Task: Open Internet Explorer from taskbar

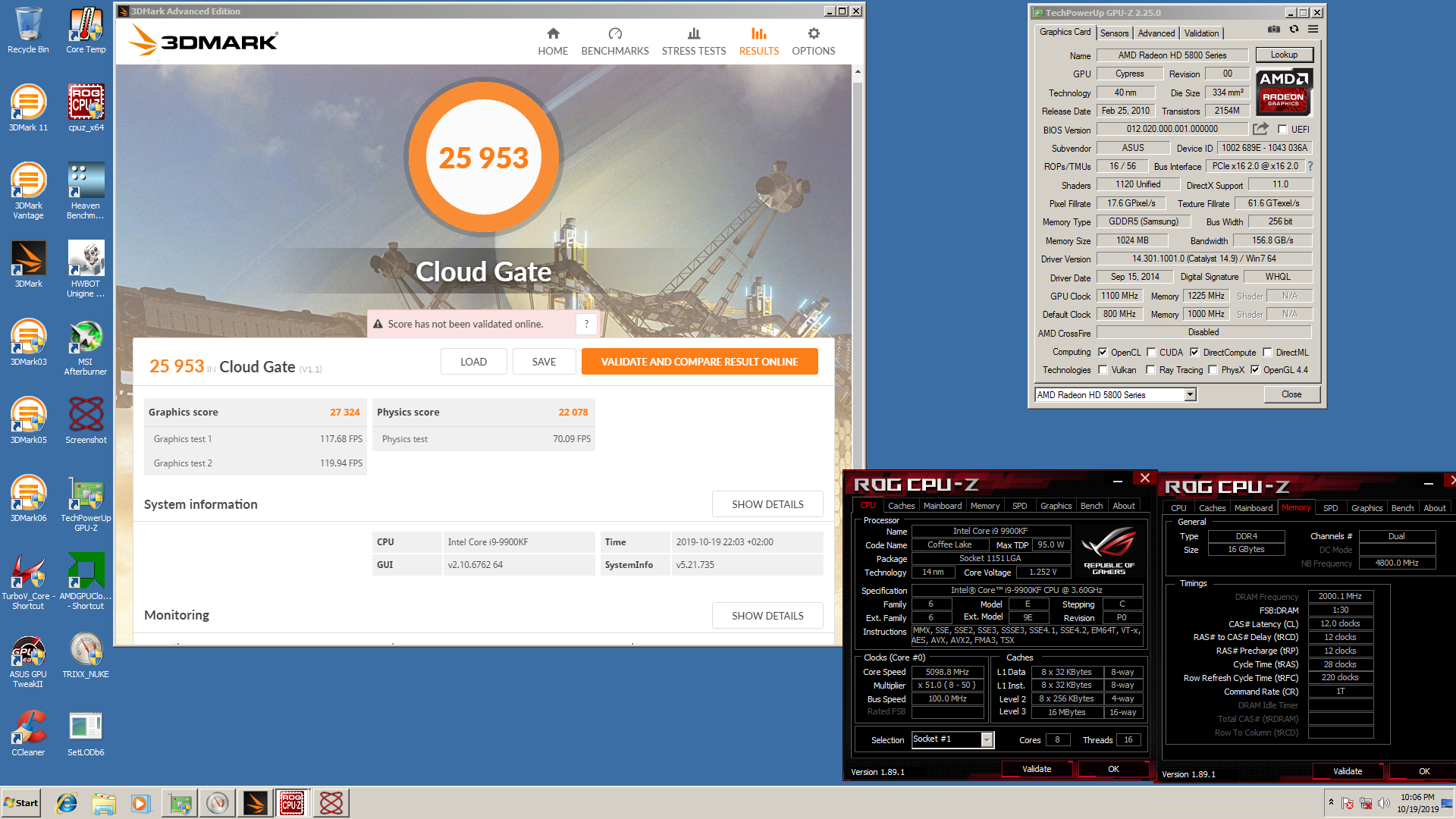Action: (67, 803)
